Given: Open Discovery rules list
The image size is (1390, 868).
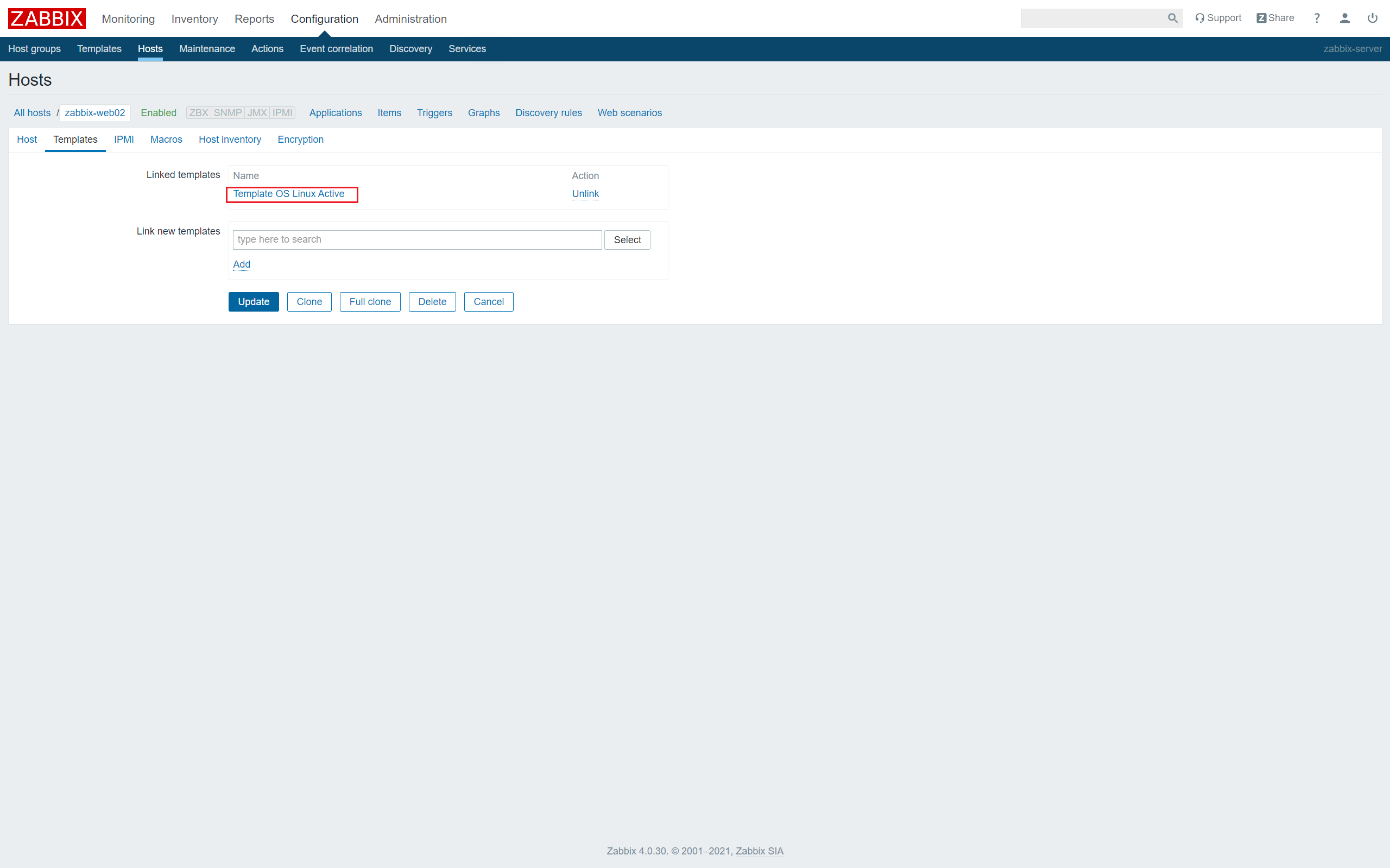Looking at the screenshot, I should 549,113.
